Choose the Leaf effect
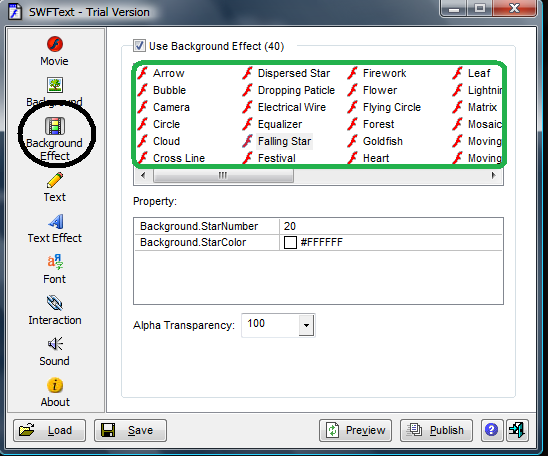This screenshot has height=456, width=548. tap(471, 73)
